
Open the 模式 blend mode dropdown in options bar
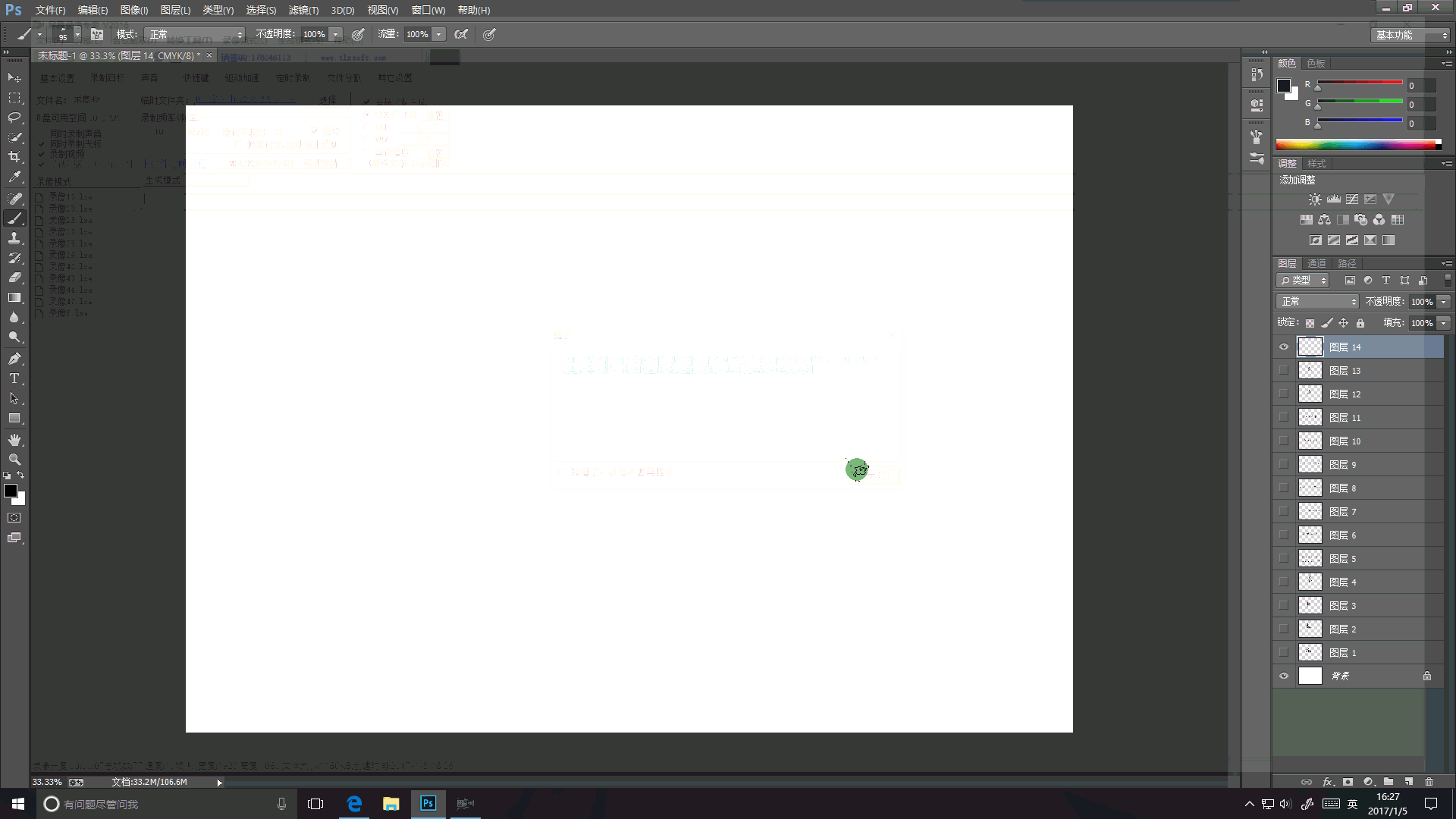pyautogui.click(x=196, y=34)
